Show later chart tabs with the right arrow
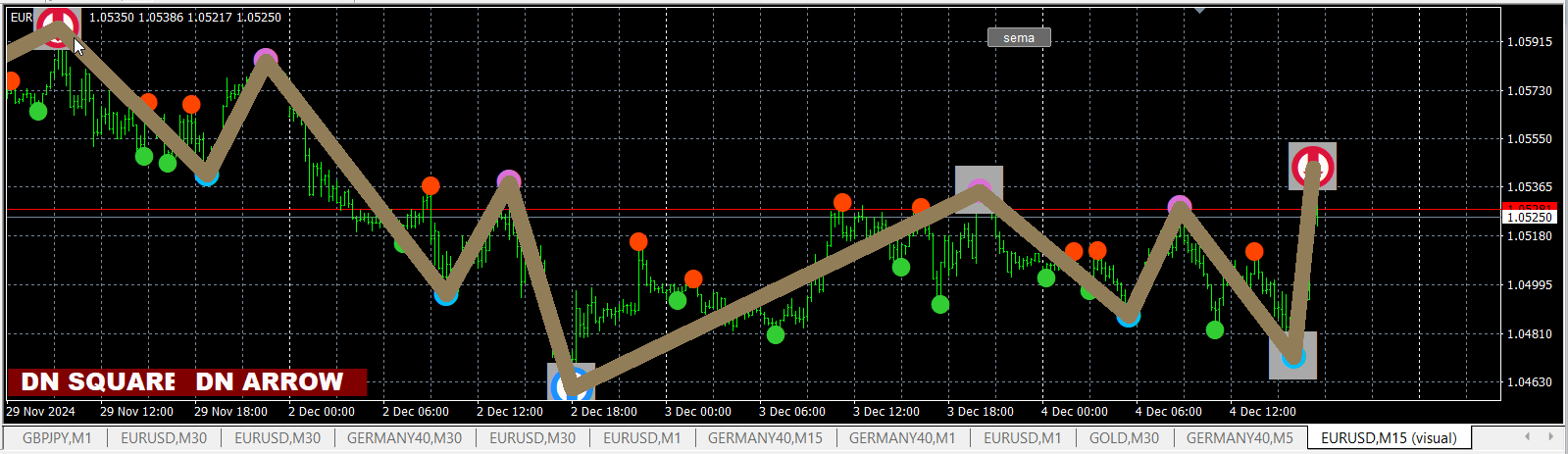Image resolution: width=1568 pixels, height=454 pixels. (x=1550, y=437)
